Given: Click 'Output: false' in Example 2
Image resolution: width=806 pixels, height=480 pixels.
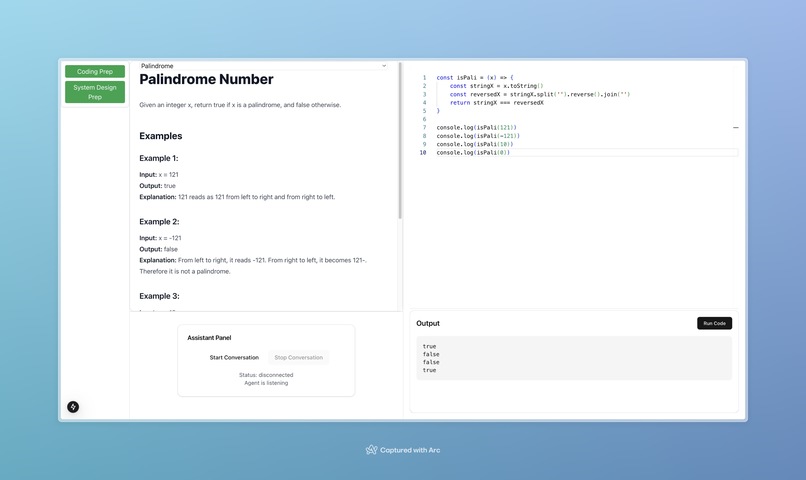Looking at the screenshot, I should point(158,249).
